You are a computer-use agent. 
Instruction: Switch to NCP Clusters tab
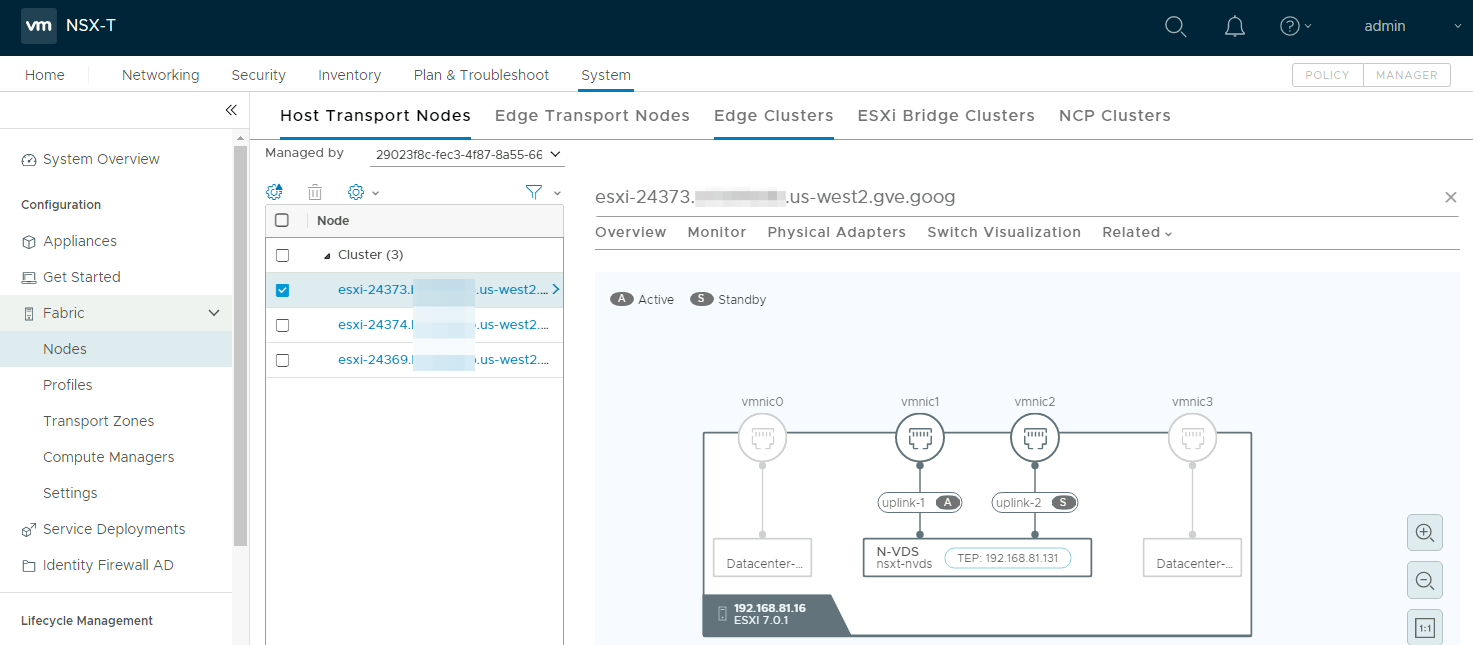(1114, 116)
